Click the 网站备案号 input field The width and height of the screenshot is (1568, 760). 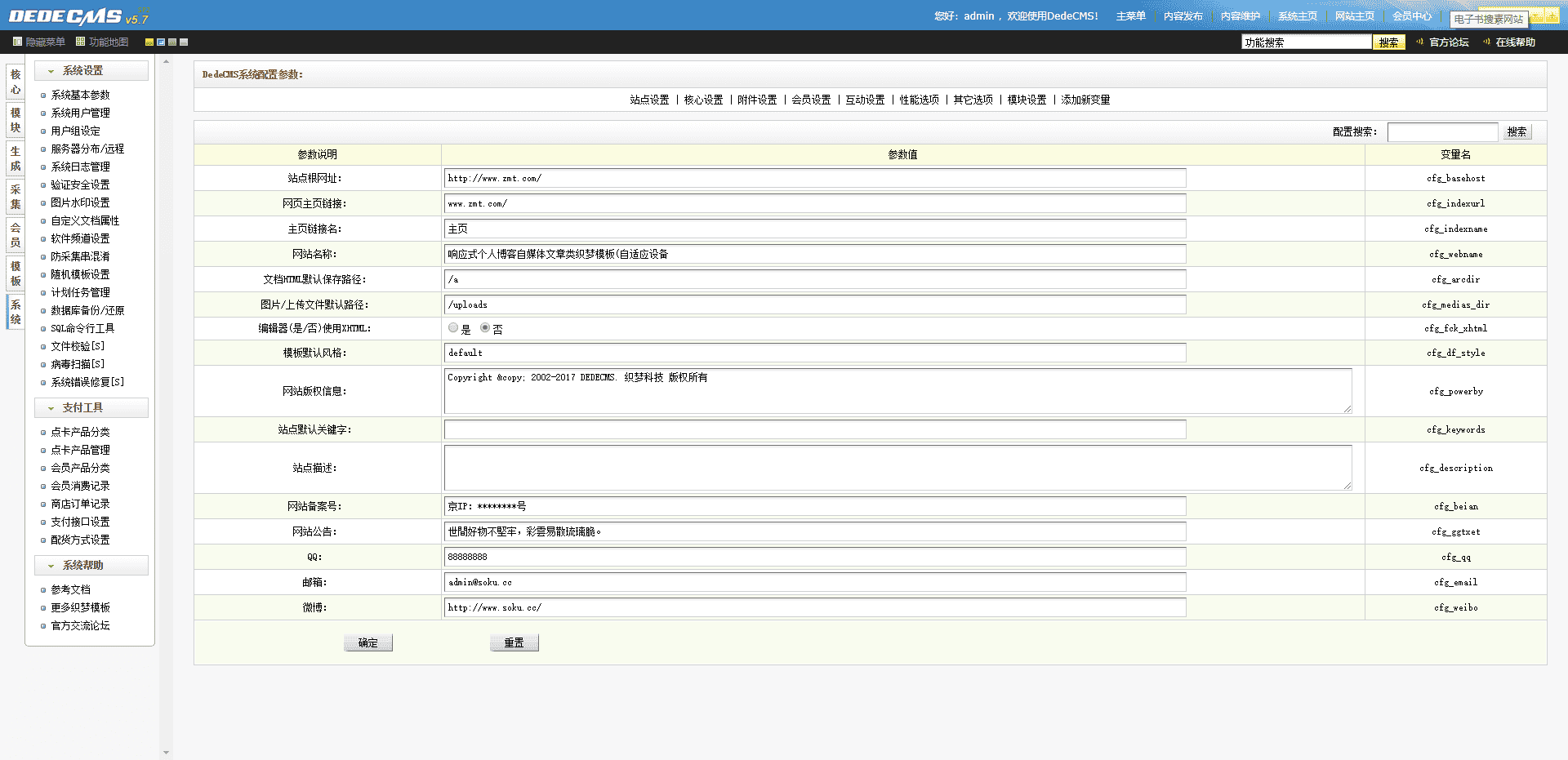[815, 506]
